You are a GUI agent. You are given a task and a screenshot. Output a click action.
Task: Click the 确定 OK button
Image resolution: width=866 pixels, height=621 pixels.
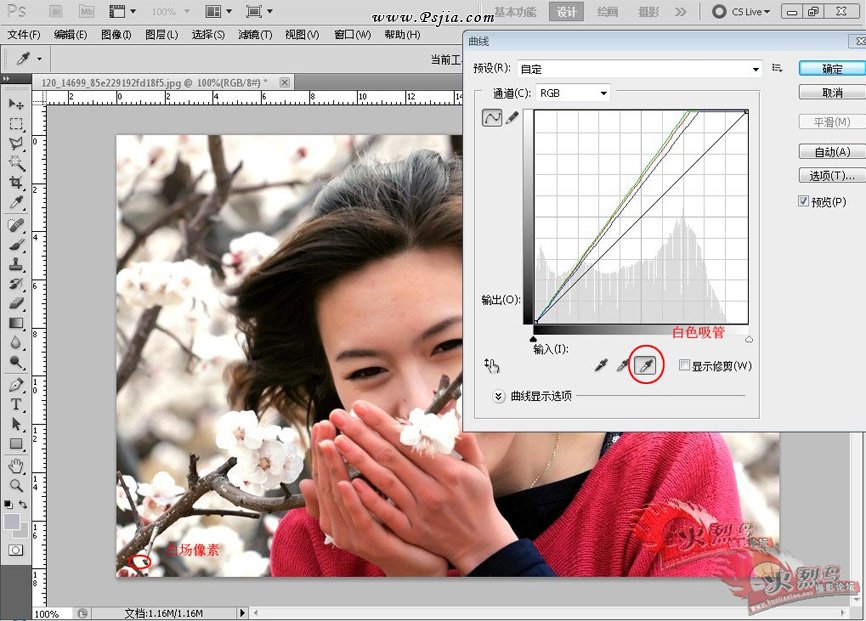pos(831,69)
